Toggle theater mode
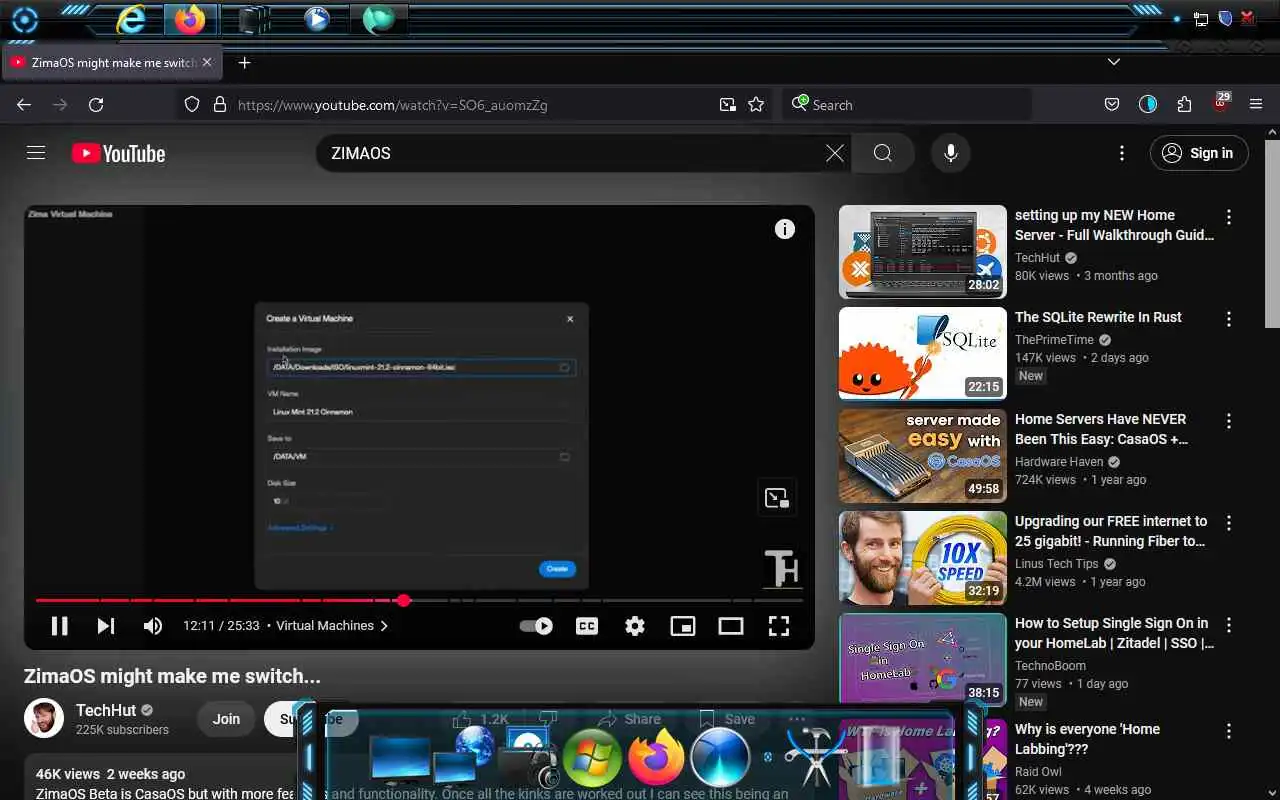 (731, 626)
